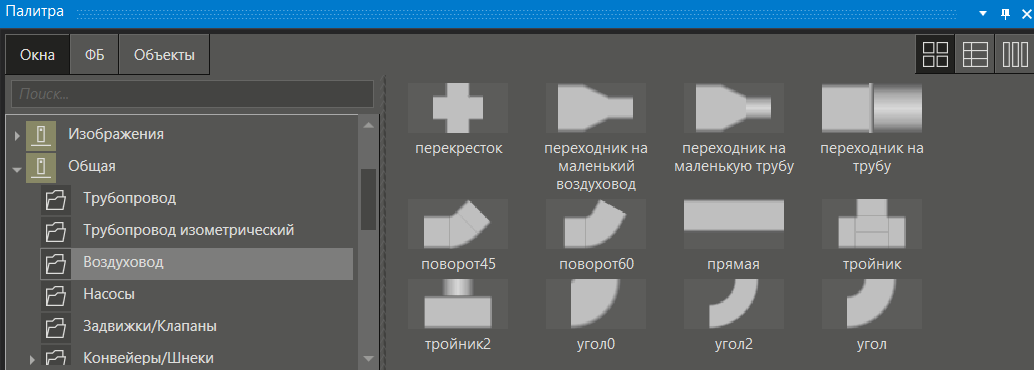Switch to table list view
The image size is (1034, 370).
[975, 55]
